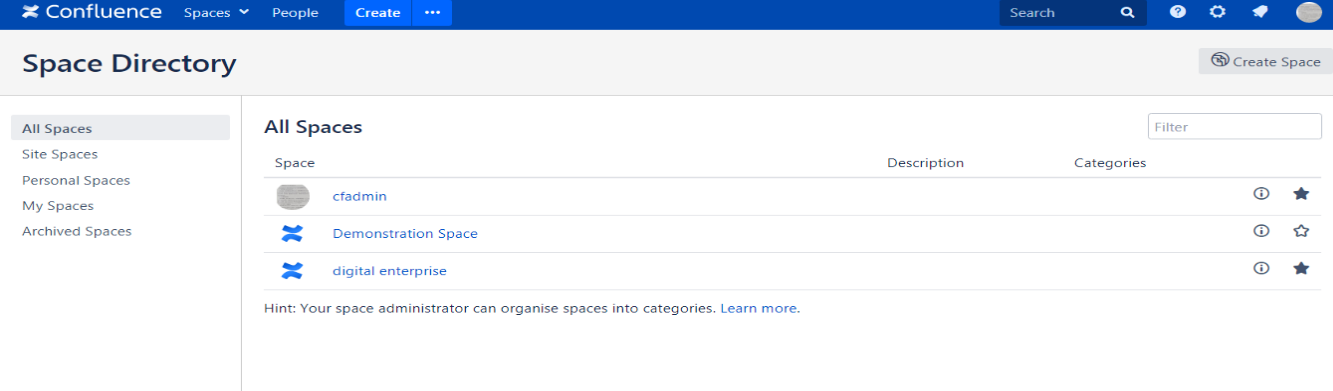Open the settings gear menu
Viewport: 1333px width, 391px height.
[1217, 12]
